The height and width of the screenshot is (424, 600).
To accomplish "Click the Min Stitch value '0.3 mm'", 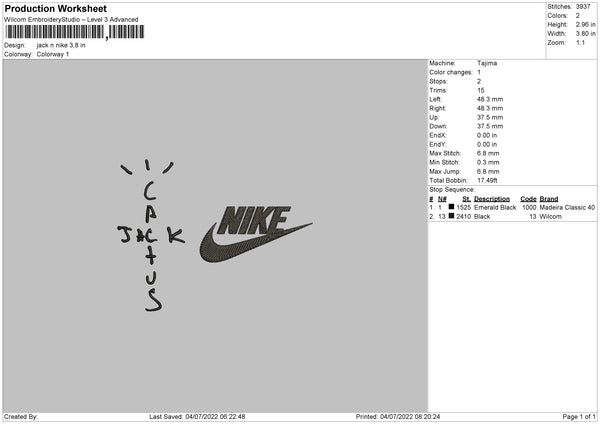I will [488, 163].
